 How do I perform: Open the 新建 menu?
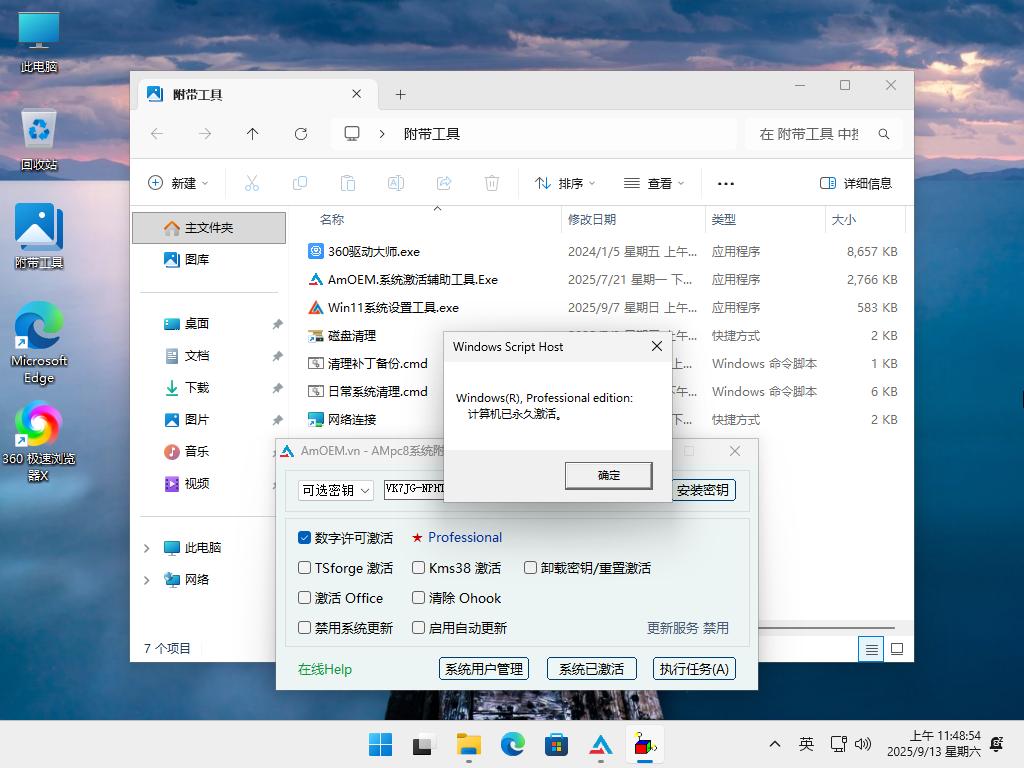(178, 184)
